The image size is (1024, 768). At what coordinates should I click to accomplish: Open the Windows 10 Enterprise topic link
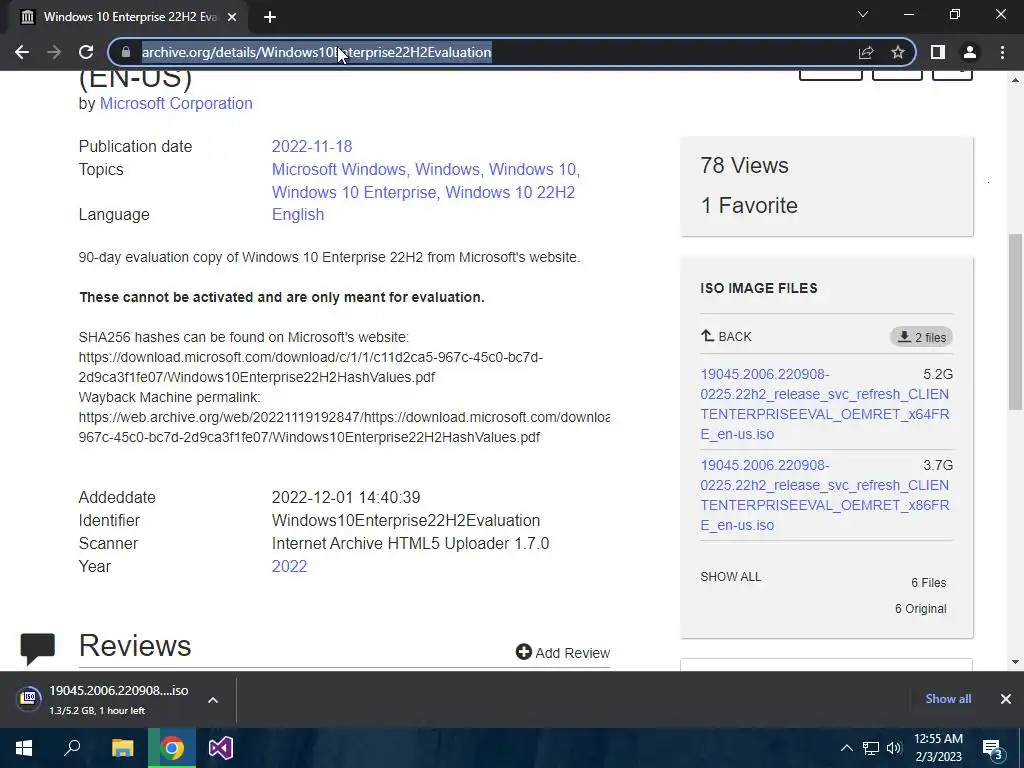click(354, 193)
